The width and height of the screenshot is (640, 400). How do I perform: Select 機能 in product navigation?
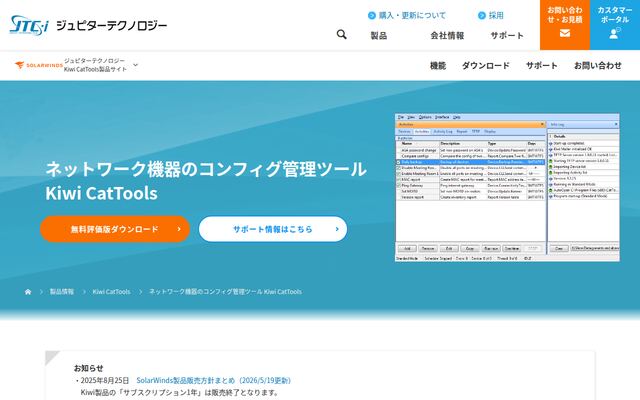(x=438, y=65)
